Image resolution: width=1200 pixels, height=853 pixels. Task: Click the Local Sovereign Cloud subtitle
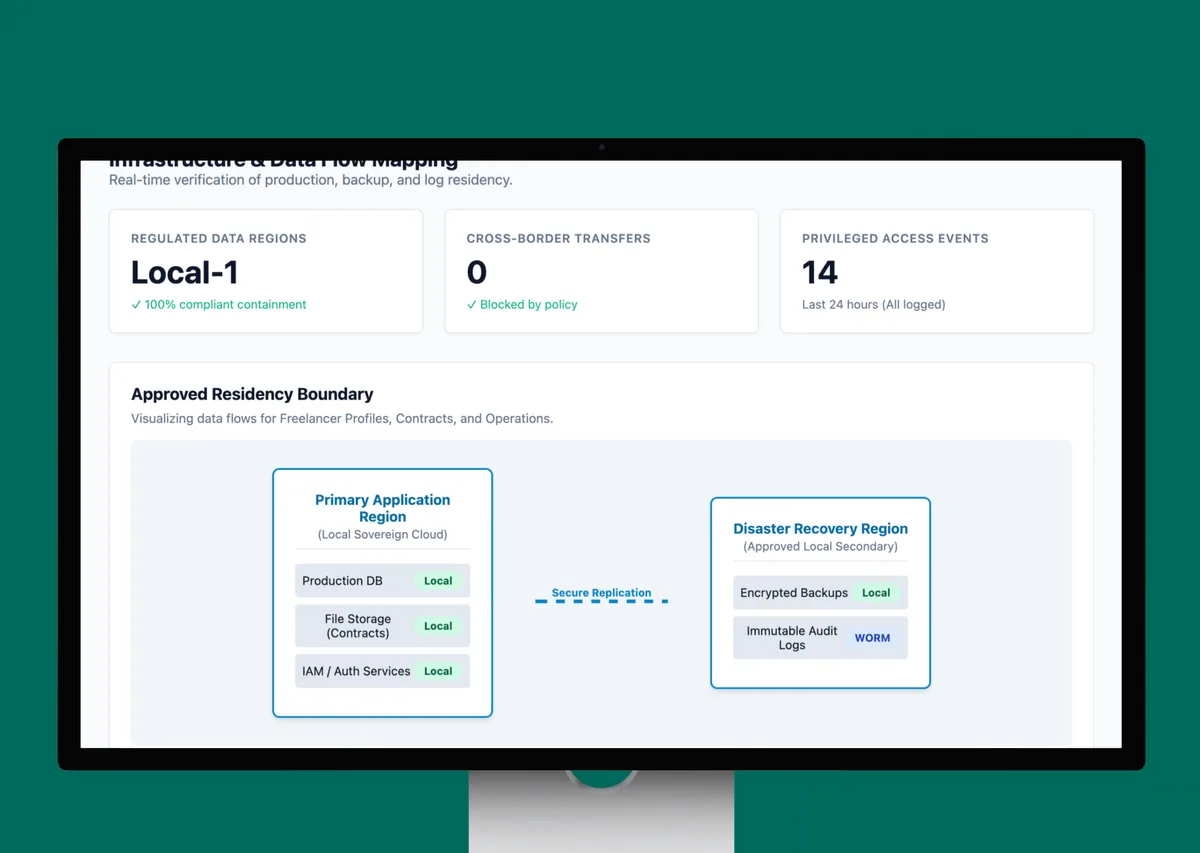383,534
